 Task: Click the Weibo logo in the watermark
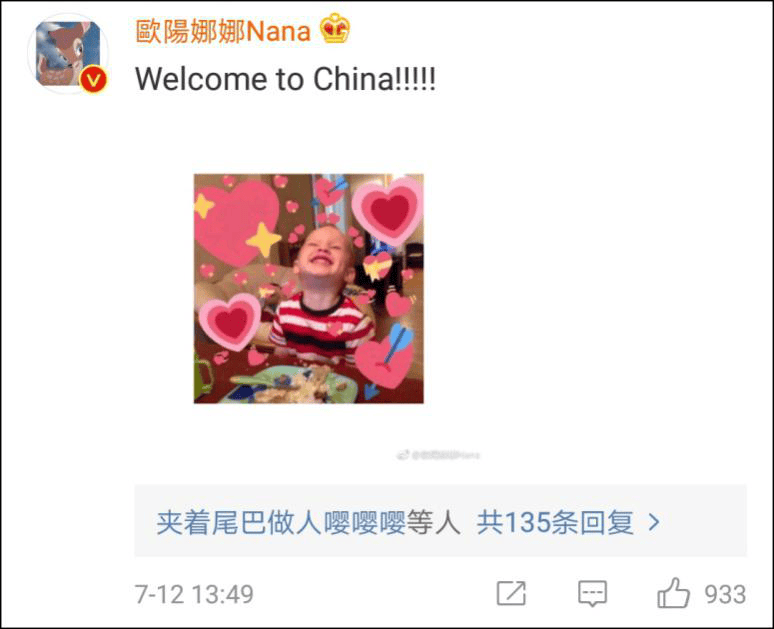coord(402,455)
